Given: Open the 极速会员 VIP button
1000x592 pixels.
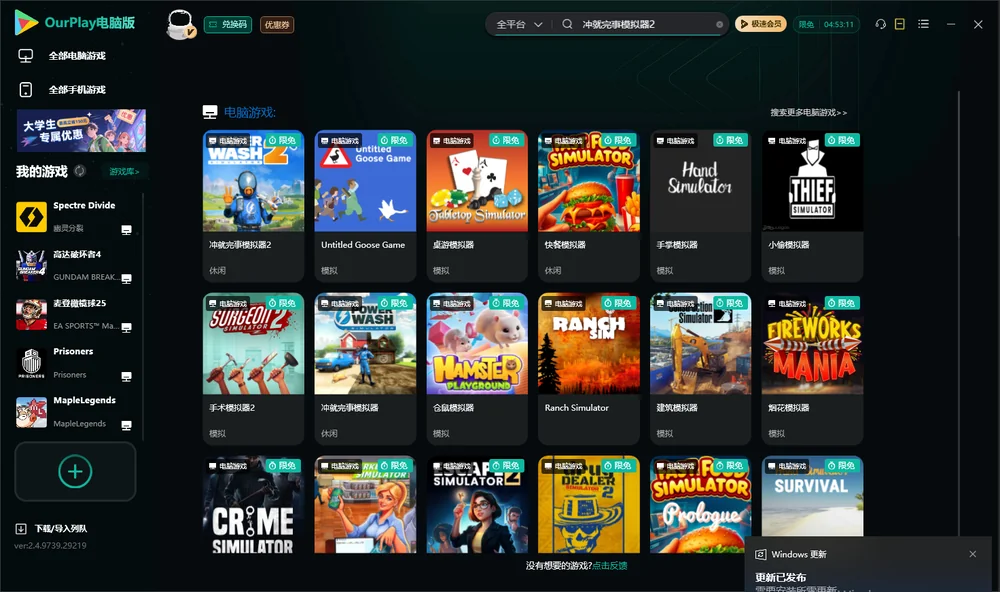Looking at the screenshot, I should [761, 24].
